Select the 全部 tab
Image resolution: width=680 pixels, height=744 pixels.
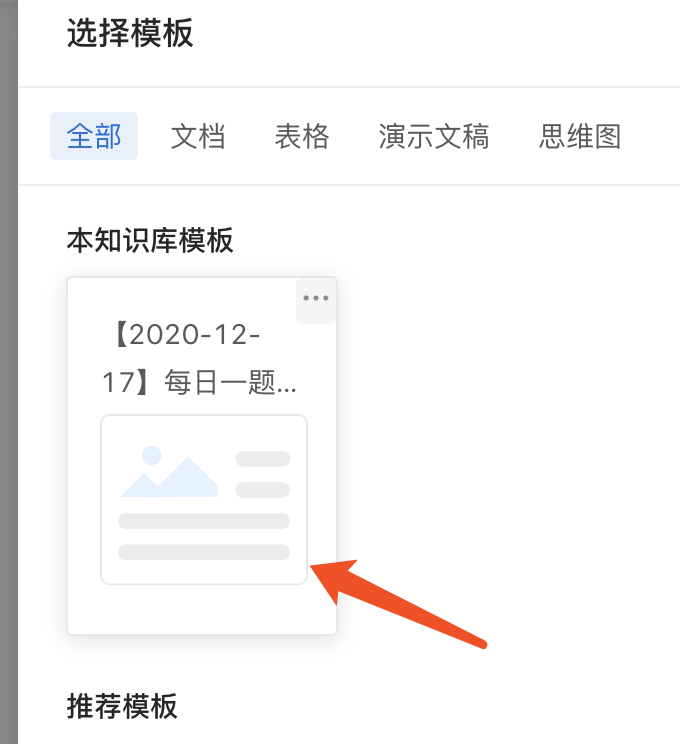pyautogui.click(x=94, y=136)
